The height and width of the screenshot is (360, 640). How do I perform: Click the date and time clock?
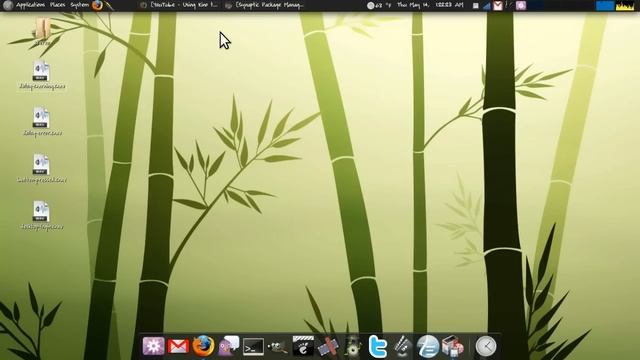pos(431,5)
